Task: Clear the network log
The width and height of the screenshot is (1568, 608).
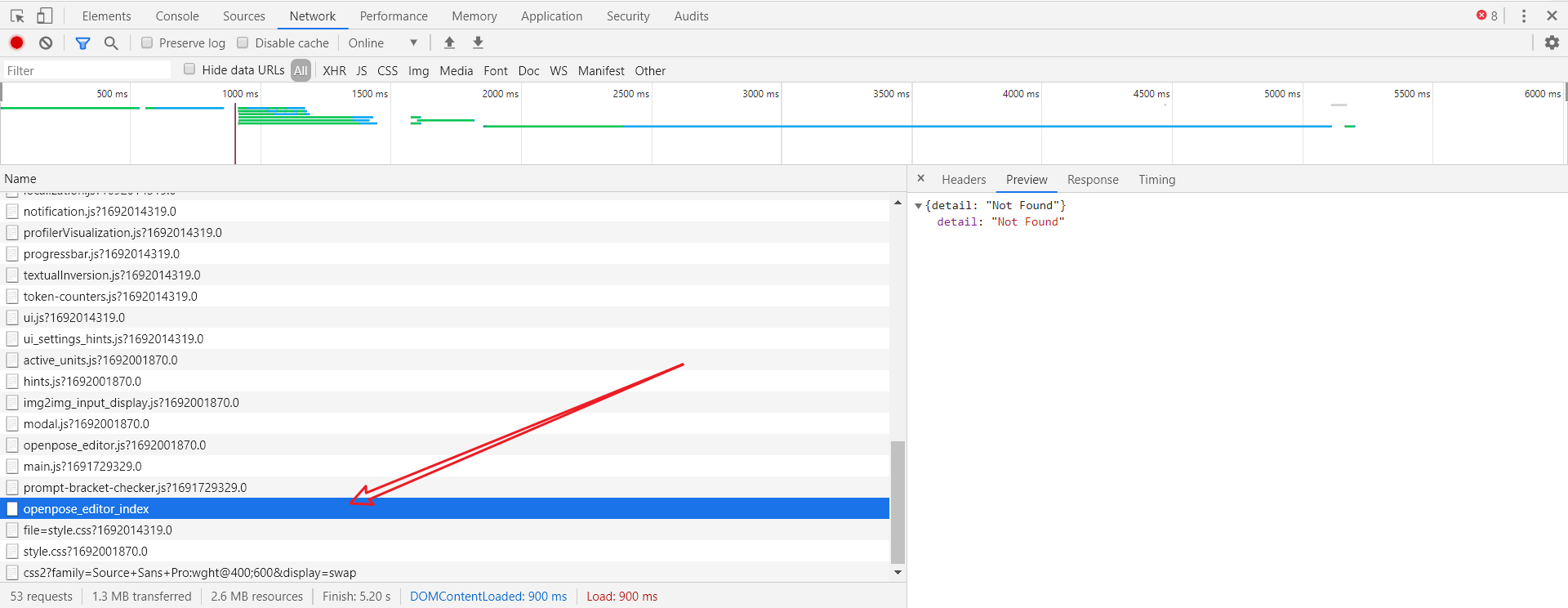Action: [46, 42]
